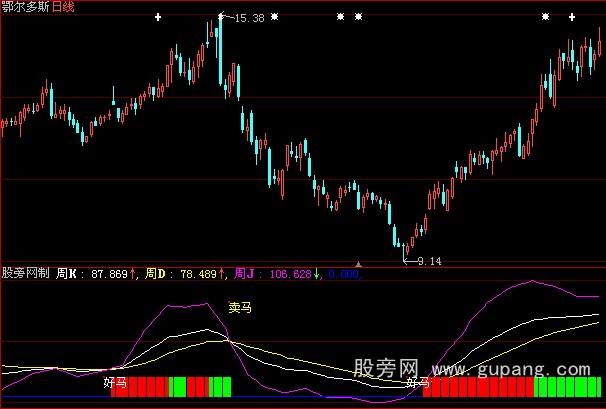Click the 好马 label beneath the 卖马 peak

coord(115,383)
